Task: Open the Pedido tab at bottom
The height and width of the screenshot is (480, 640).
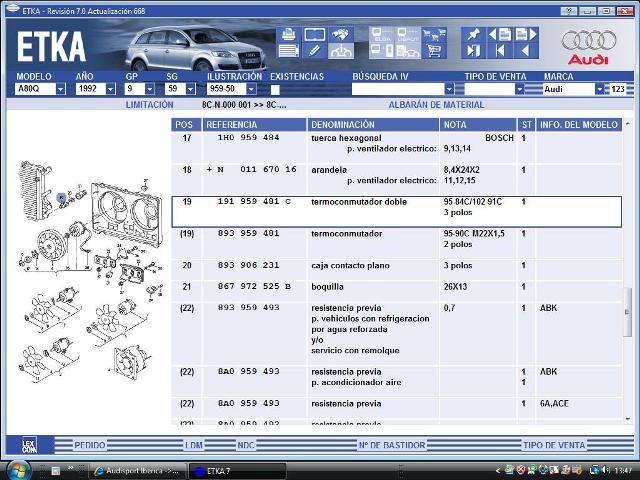Action: pyautogui.click(x=90, y=445)
